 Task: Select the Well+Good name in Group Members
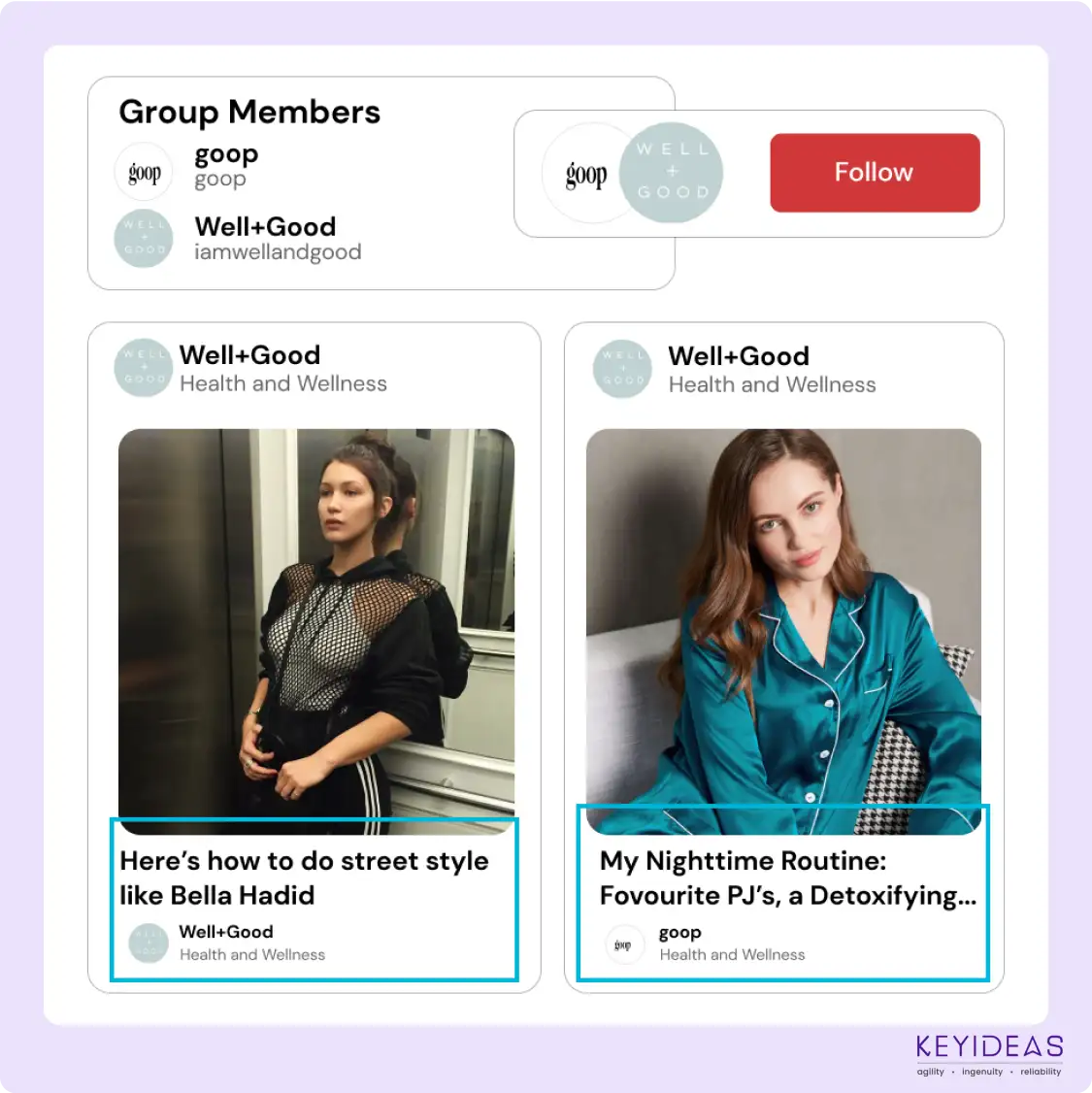pos(265,226)
